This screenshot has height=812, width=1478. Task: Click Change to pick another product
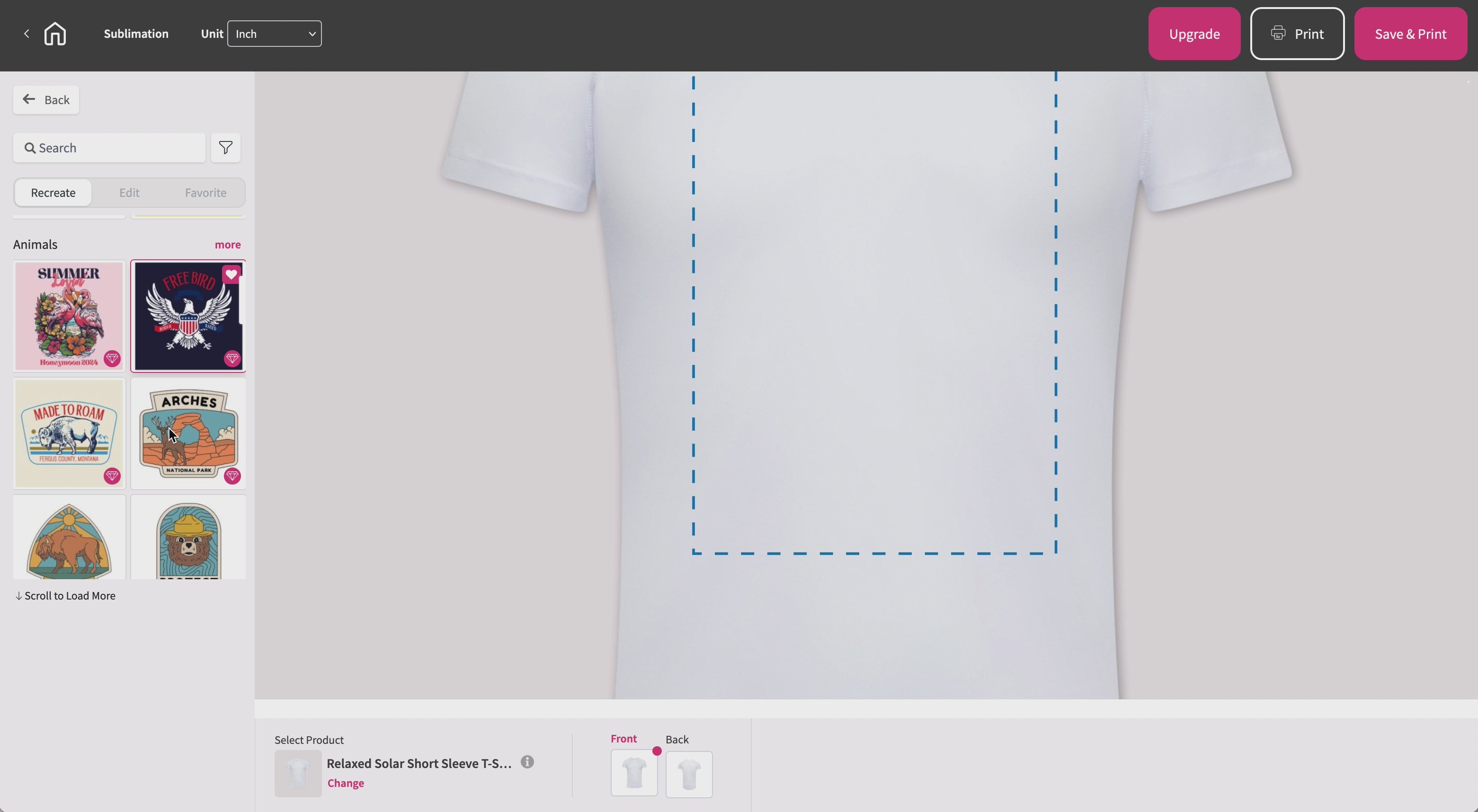(346, 783)
